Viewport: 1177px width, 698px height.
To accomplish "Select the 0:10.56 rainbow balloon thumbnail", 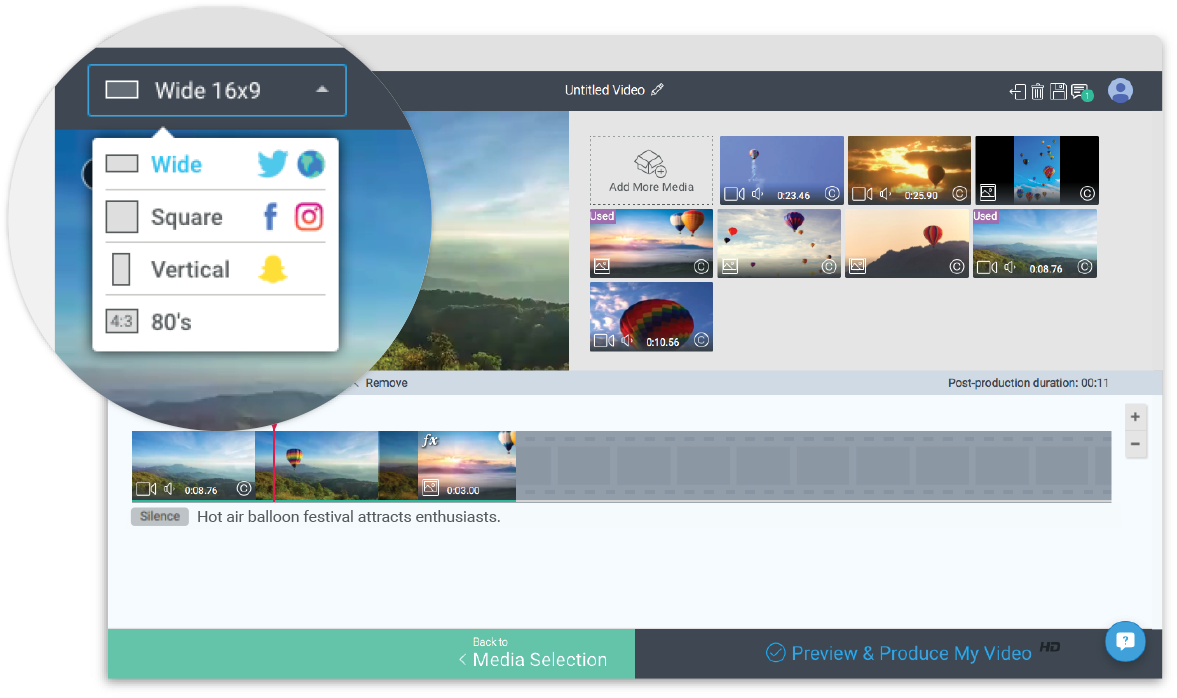I will 652,317.
